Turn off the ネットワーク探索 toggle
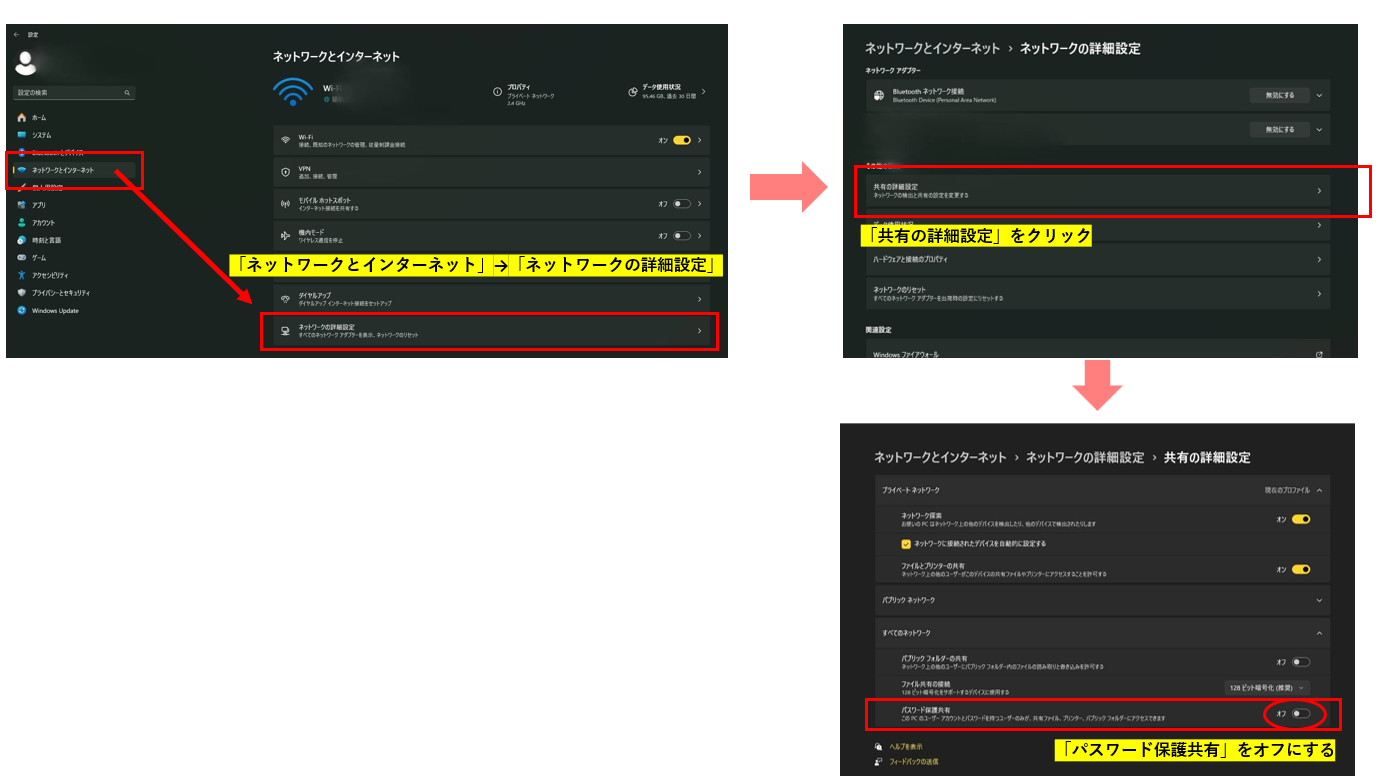 (1301, 519)
